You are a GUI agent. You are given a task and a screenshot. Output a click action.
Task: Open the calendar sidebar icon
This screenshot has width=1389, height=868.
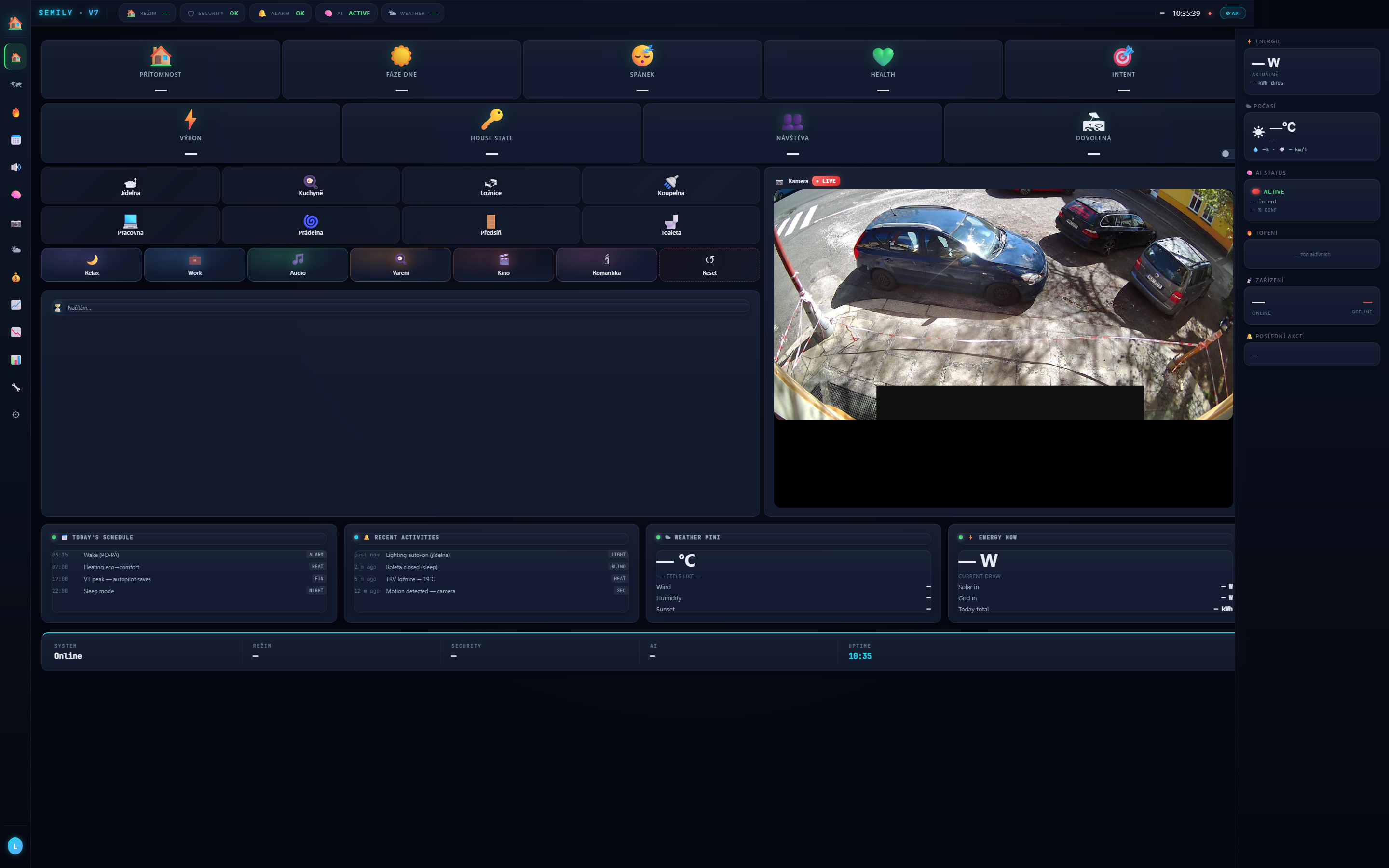pos(15,139)
